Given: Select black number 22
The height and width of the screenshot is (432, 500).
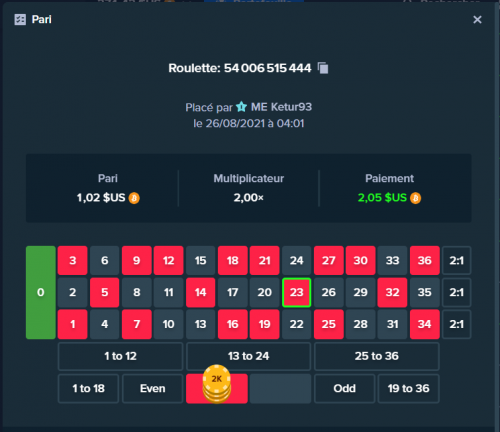Looking at the screenshot, I should point(296,324).
